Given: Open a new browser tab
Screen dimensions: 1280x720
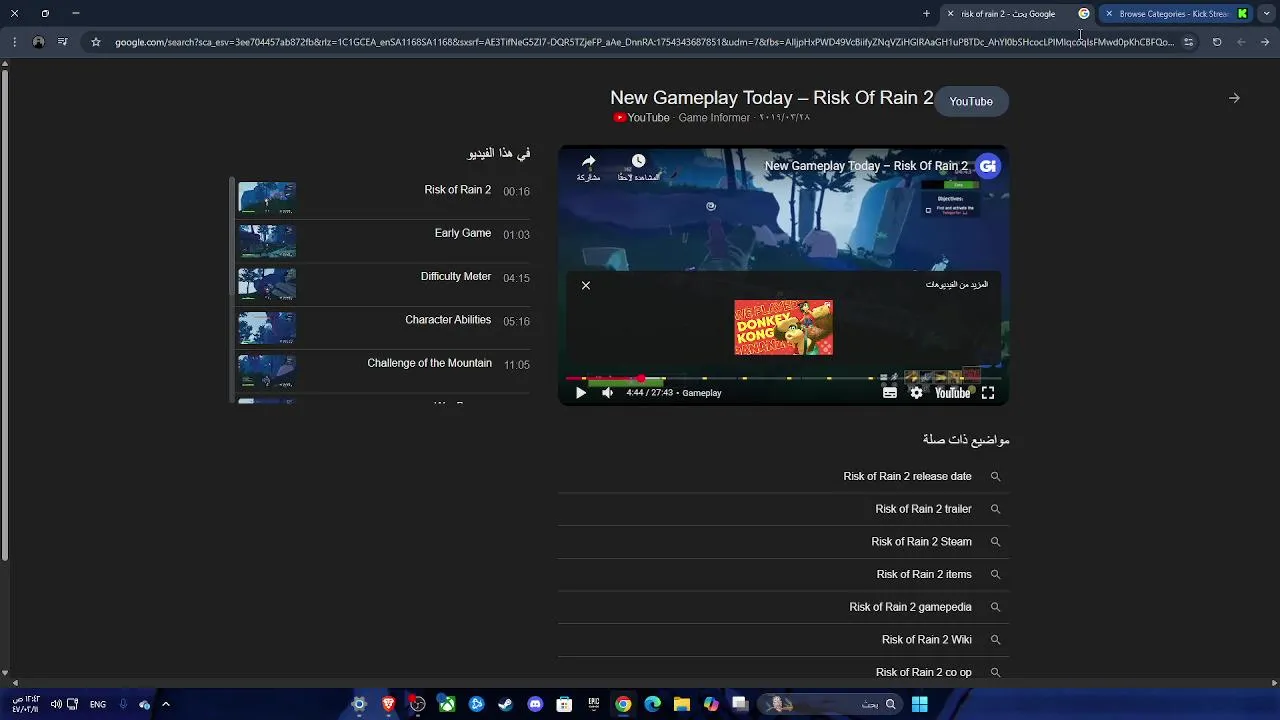Looking at the screenshot, I should coord(926,14).
